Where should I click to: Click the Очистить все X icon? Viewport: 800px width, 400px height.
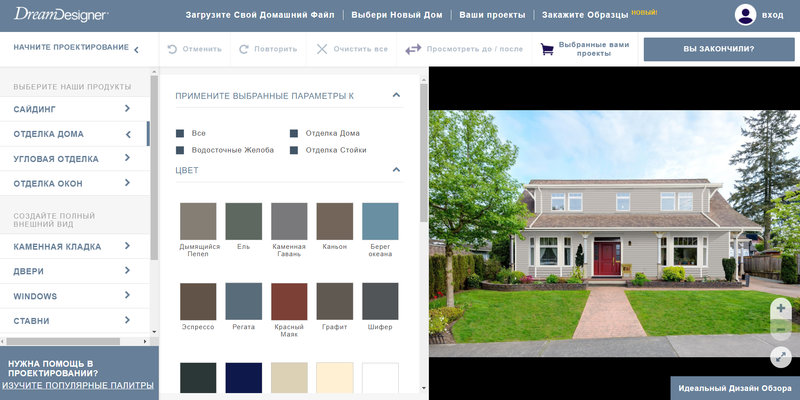coord(322,49)
